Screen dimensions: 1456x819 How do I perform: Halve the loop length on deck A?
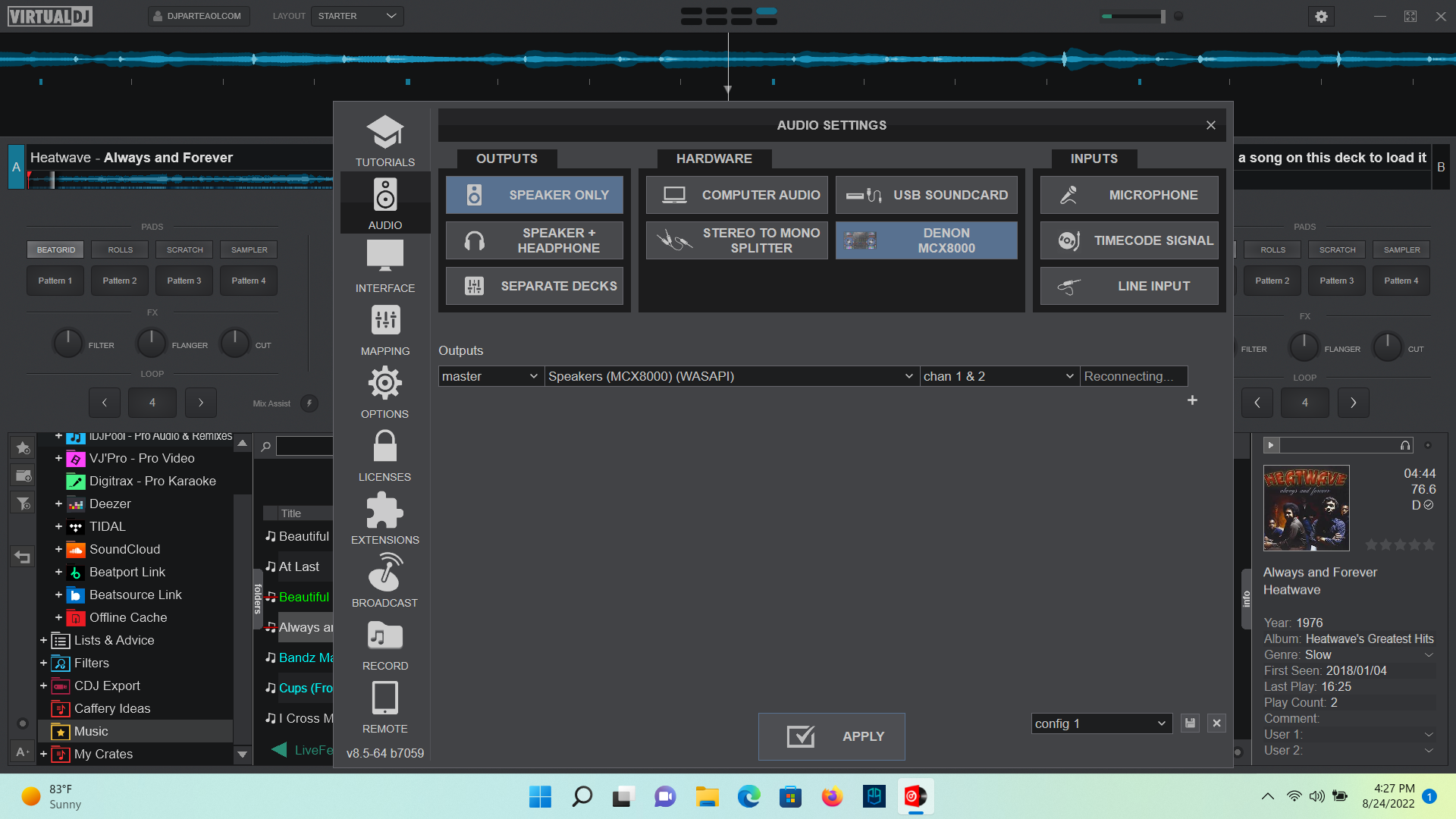[x=105, y=403]
